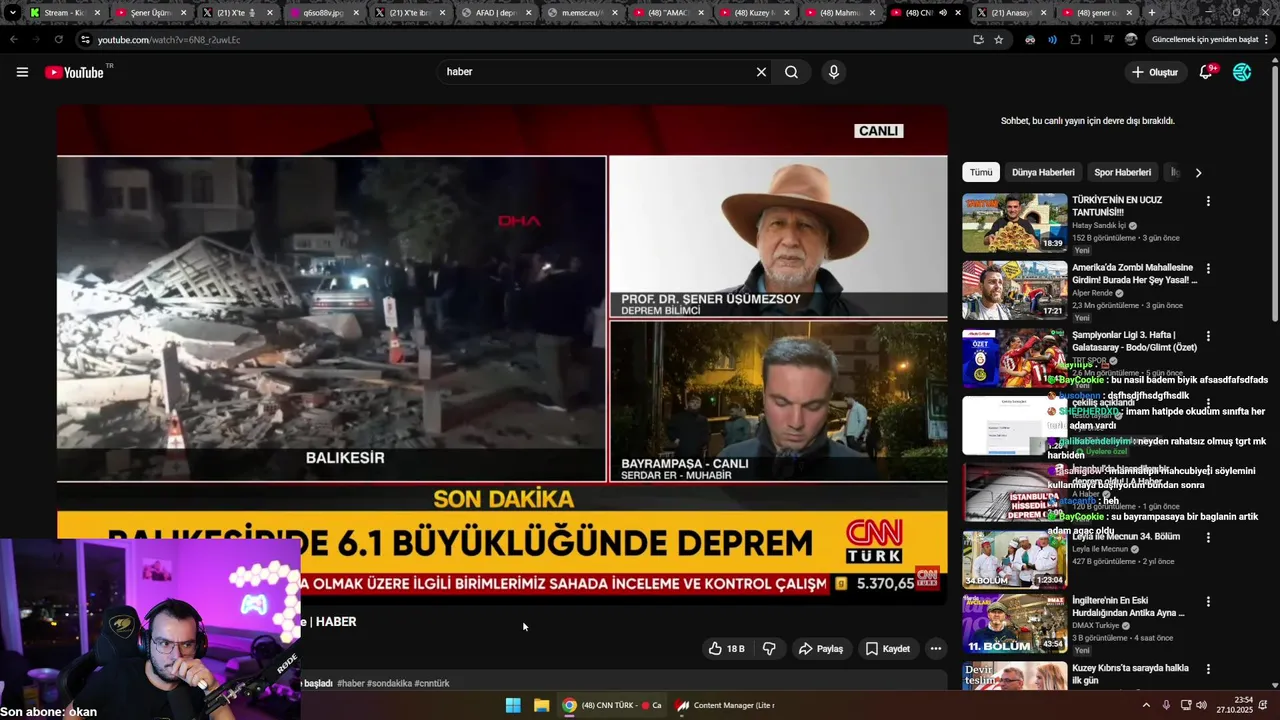
Task: Switch to the m.emsc.eu tab
Action: (x=580, y=13)
